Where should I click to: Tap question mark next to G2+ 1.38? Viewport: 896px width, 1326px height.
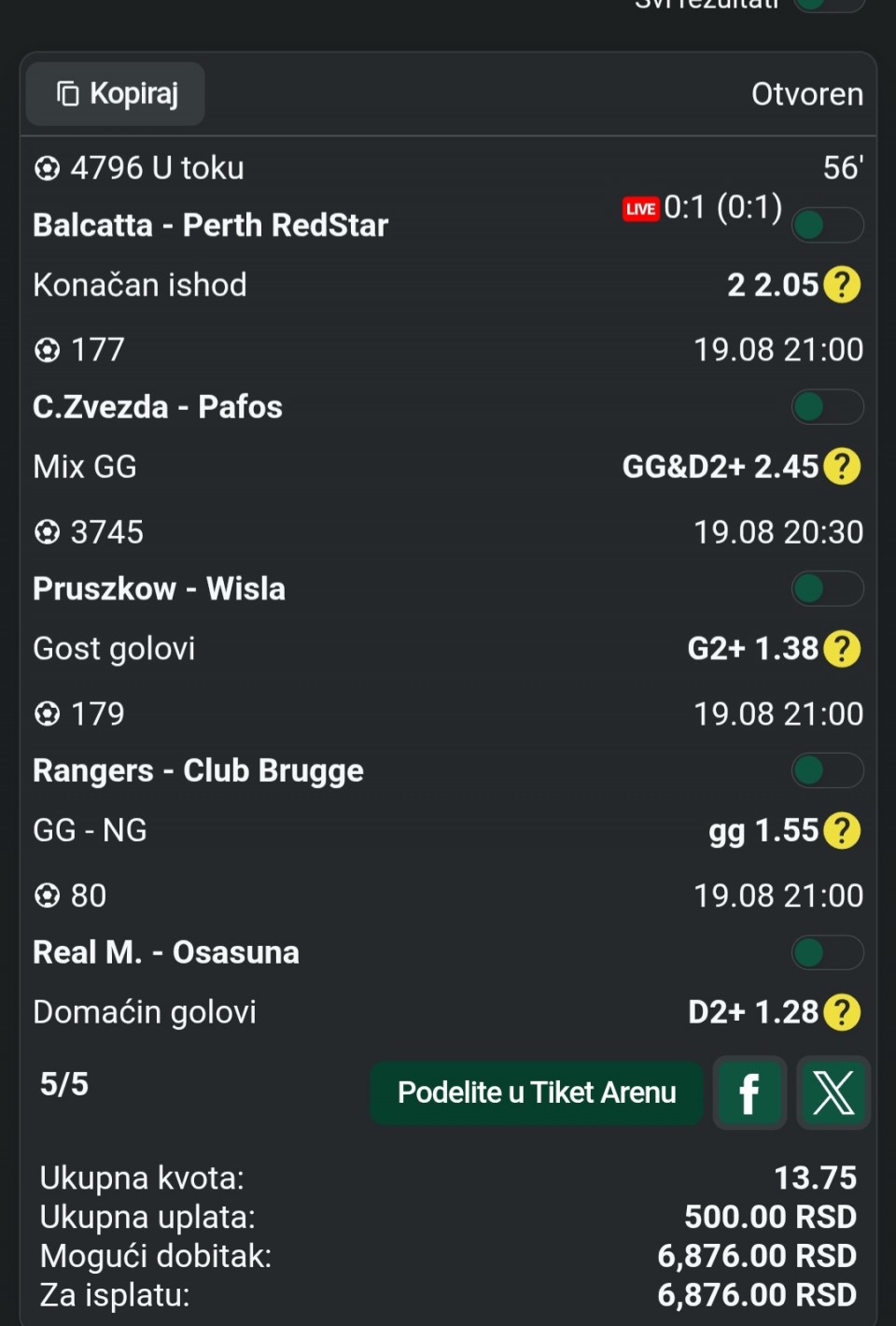[x=842, y=648]
